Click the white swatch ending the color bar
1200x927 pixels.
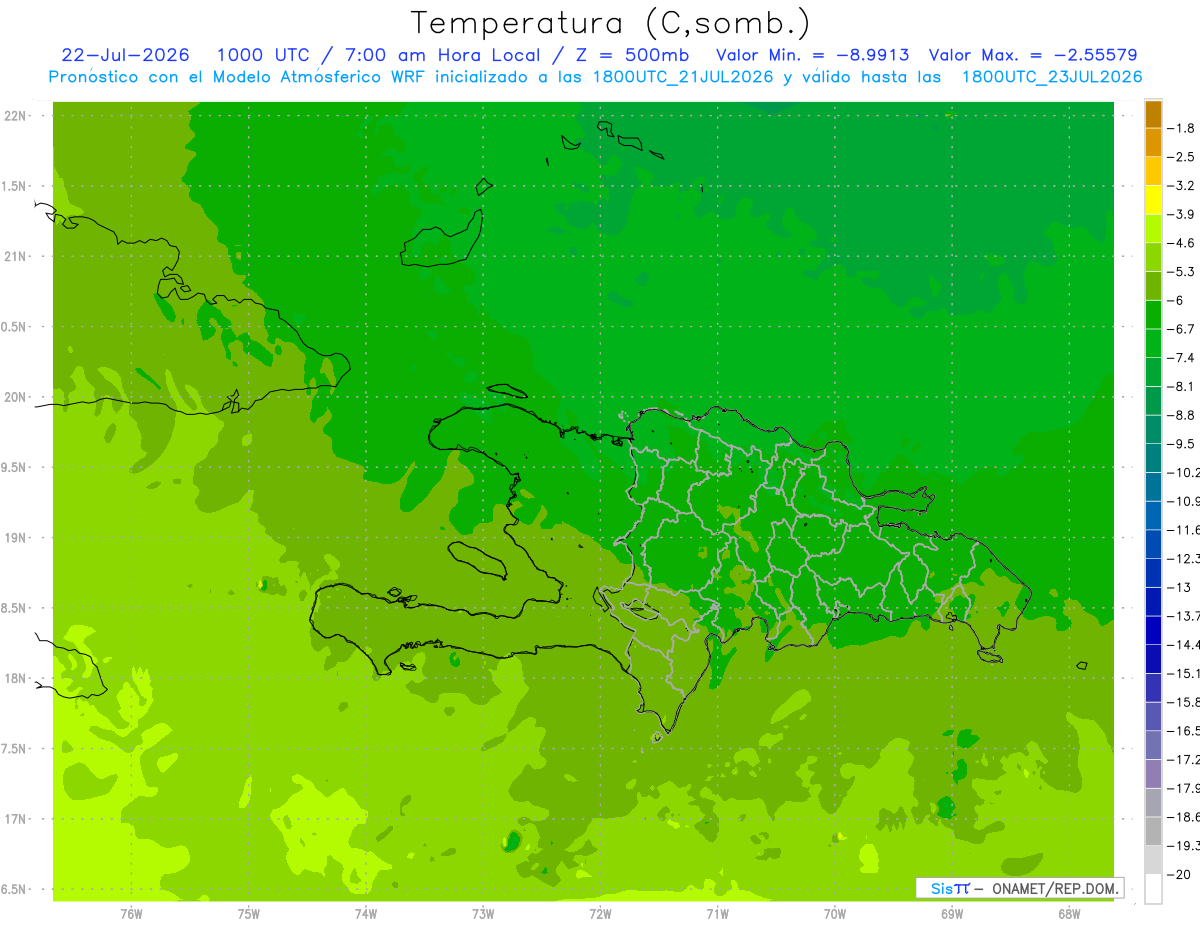[1153, 889]
